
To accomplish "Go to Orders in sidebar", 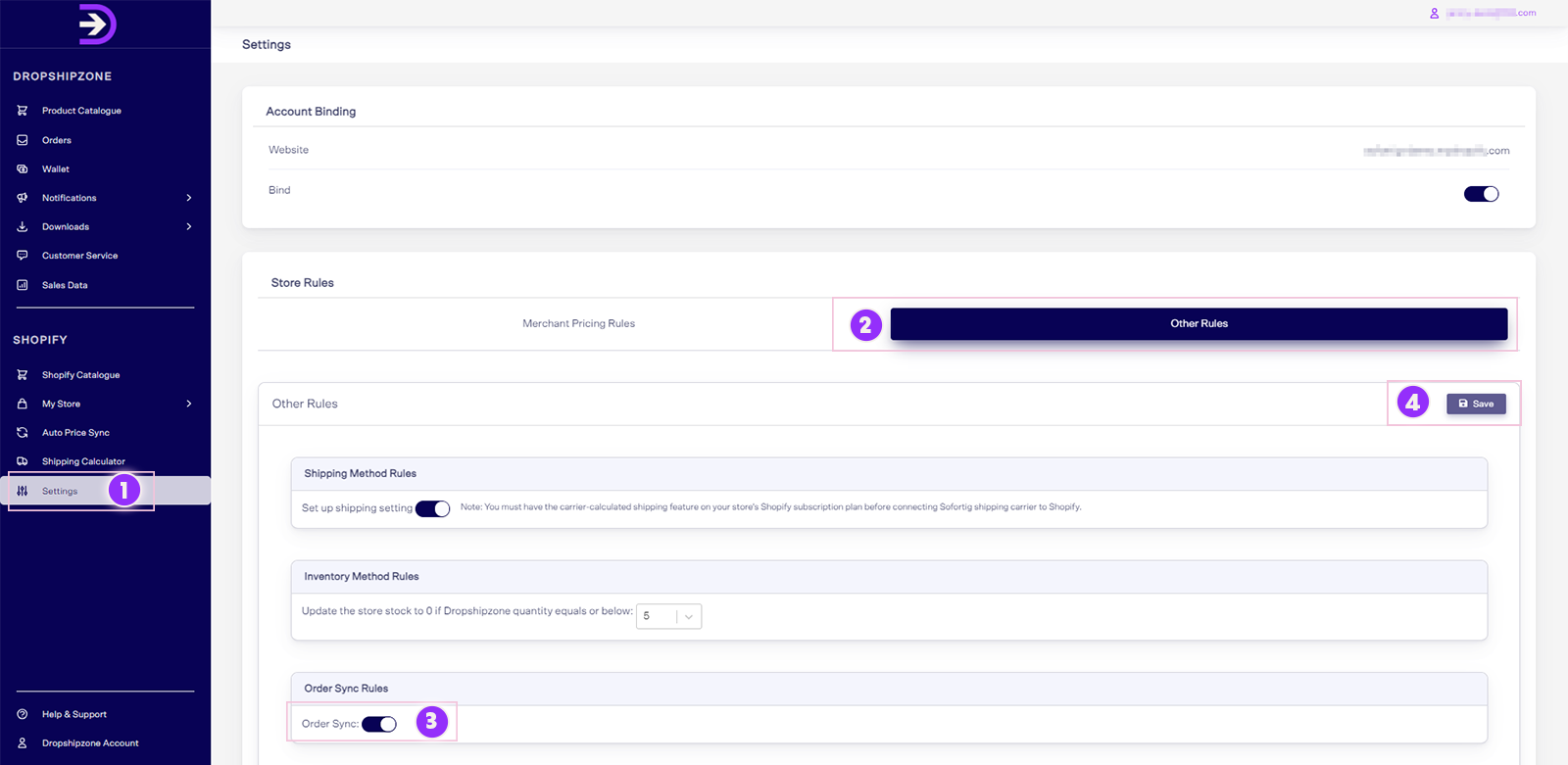I will 57,140.
